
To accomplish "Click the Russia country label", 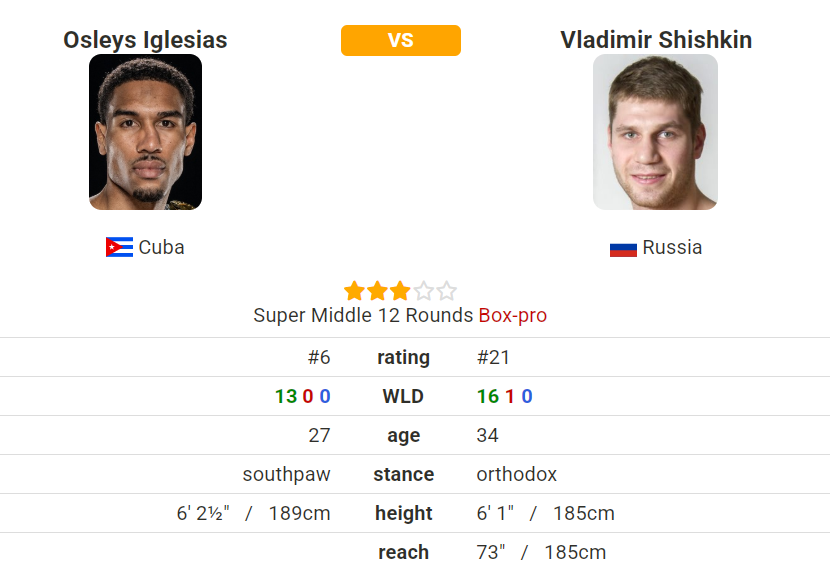I will 672,248.
